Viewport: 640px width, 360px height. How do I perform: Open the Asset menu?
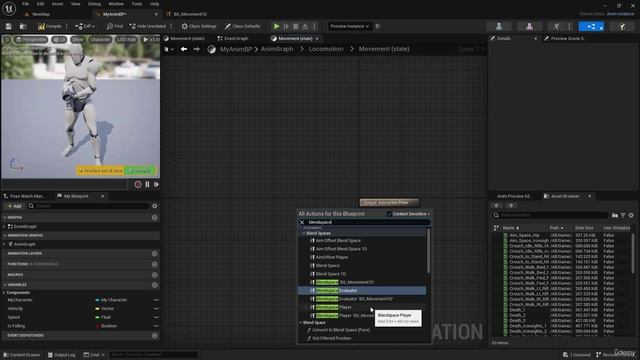coord(57,4)
